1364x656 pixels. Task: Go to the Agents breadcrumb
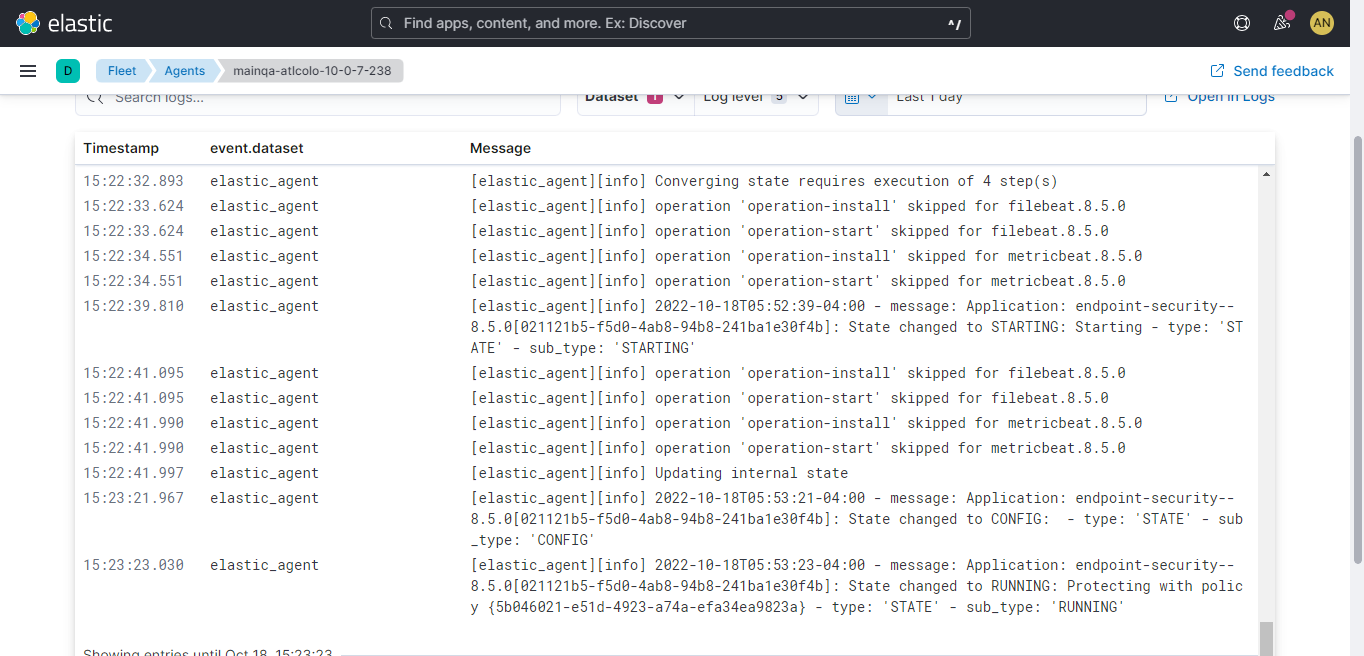tap(184, 71)
